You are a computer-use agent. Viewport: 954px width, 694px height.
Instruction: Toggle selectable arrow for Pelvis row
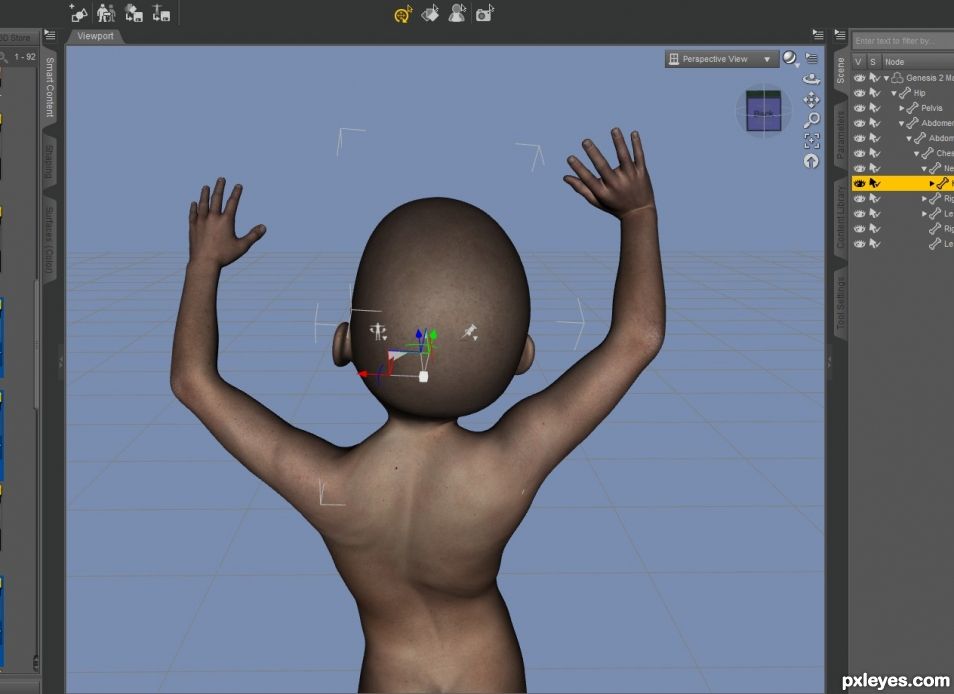coord(875,108)
